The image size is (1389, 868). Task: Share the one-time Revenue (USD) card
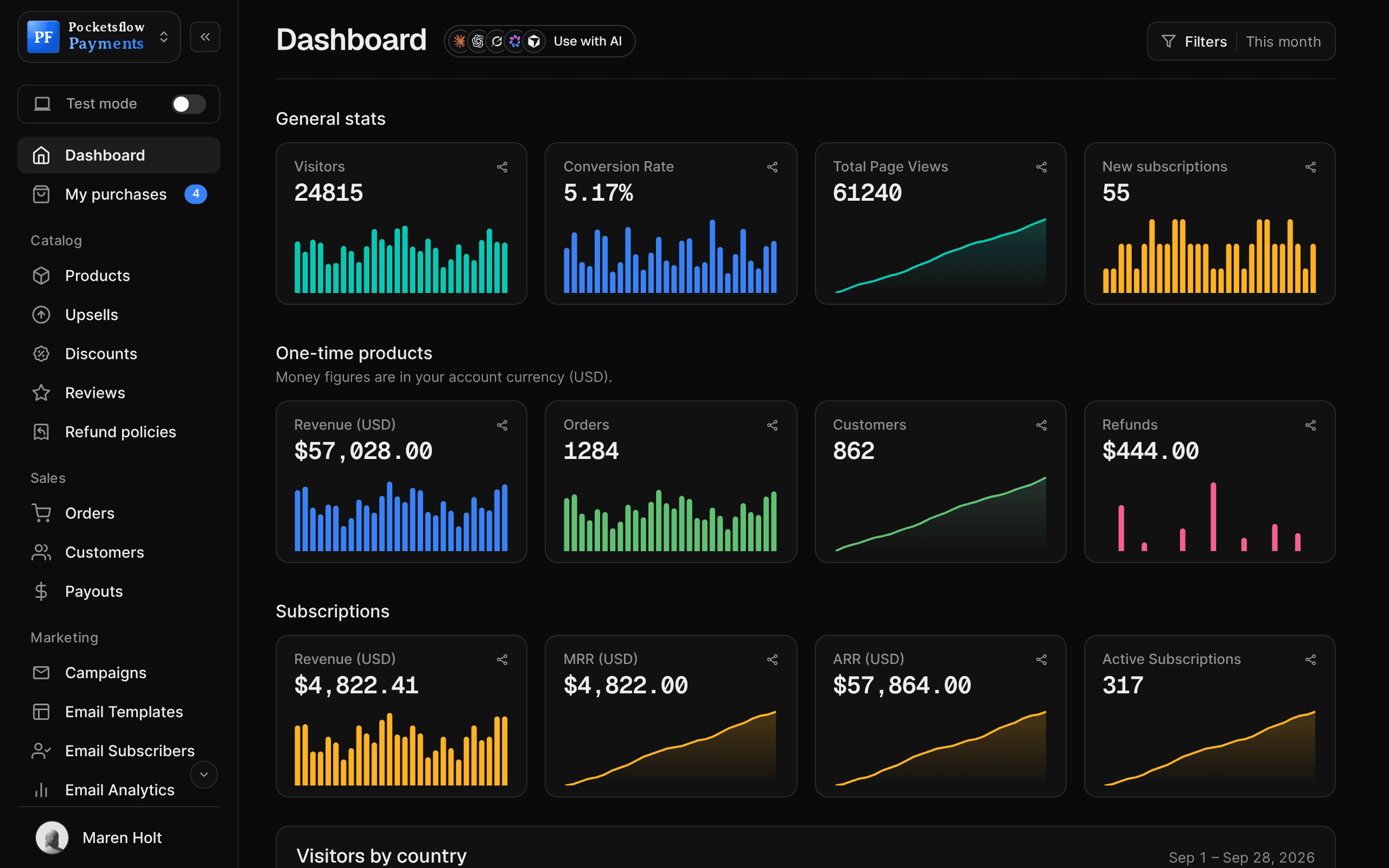(x=502, y=425)
